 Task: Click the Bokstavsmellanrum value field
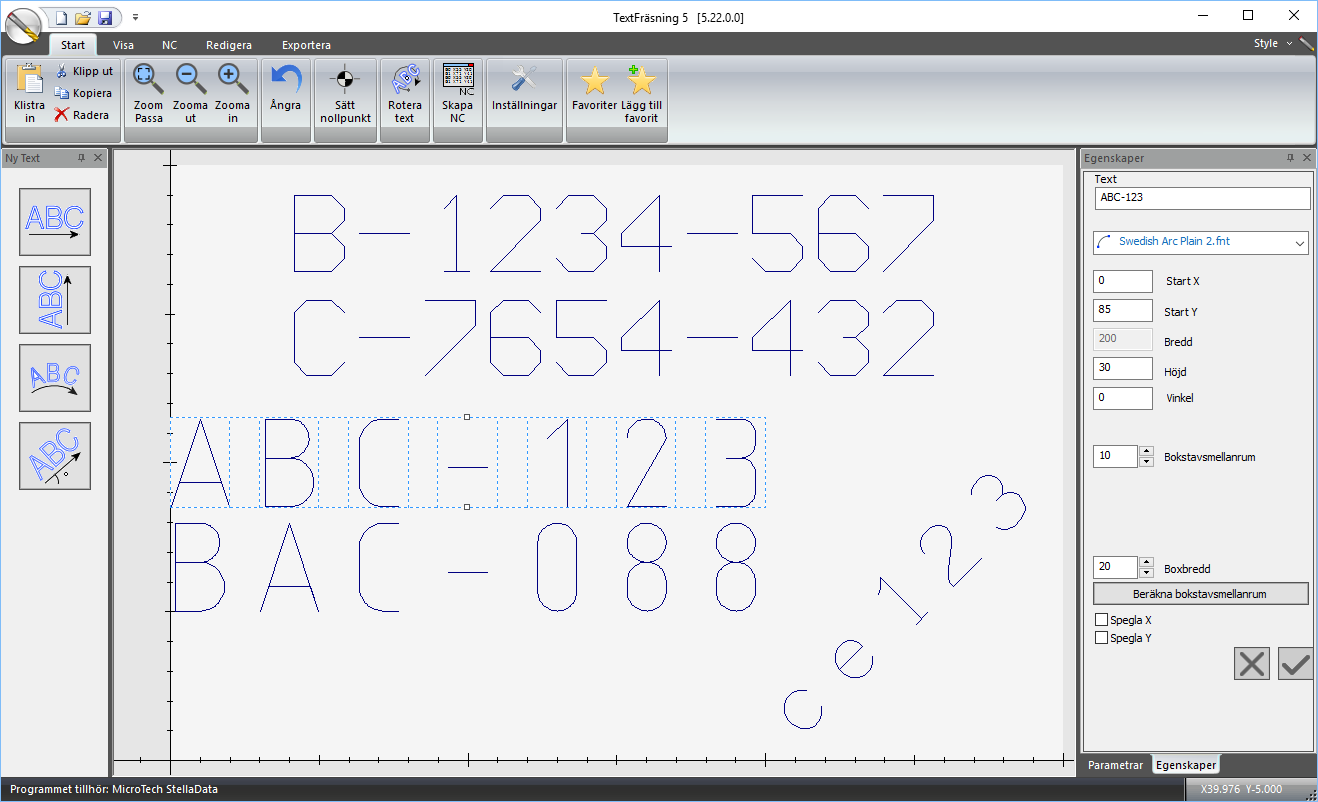(x=1116, y=456)
